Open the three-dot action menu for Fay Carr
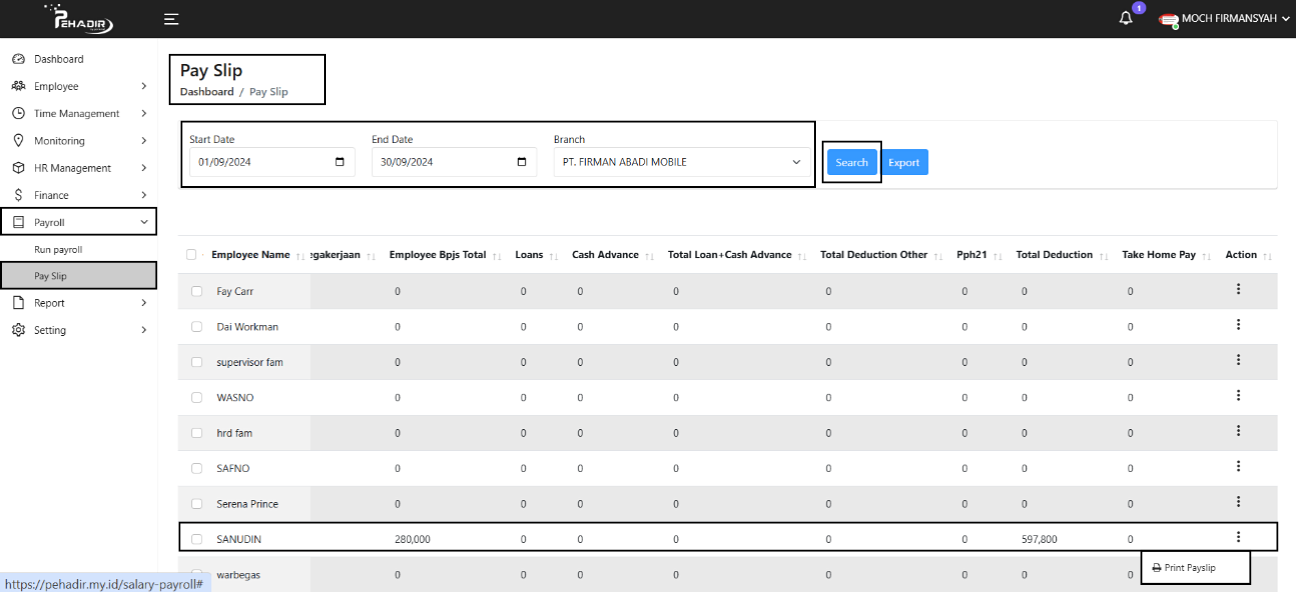This screenshot has height=592, width=1296. point(1238,289)
